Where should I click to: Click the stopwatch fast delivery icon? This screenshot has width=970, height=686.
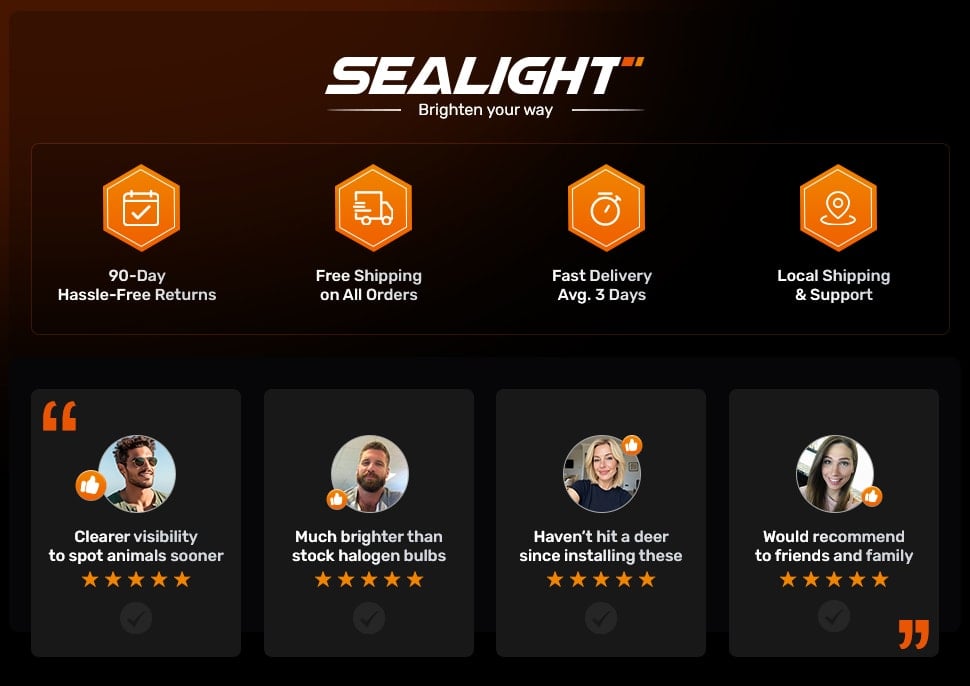pos(606,208)
